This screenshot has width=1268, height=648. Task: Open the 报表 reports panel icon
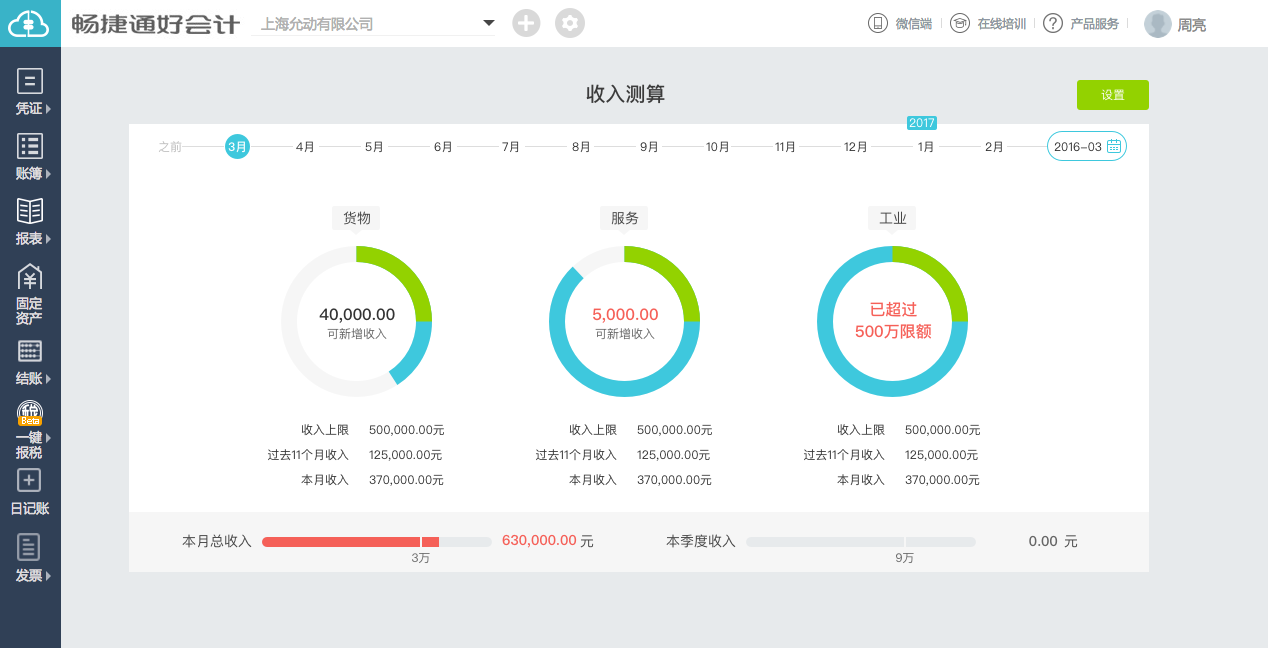tap(30, 222)
